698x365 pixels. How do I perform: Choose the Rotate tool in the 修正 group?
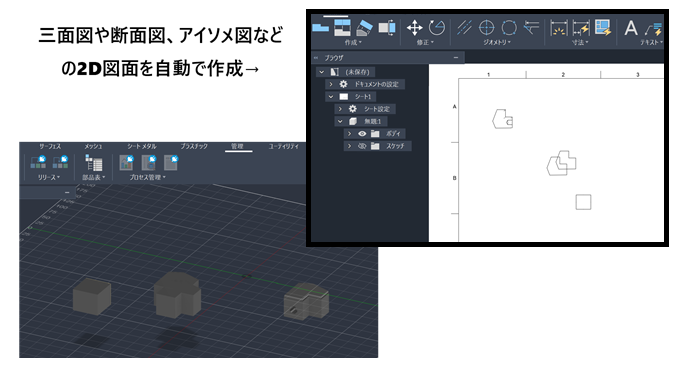click(437, 28)
